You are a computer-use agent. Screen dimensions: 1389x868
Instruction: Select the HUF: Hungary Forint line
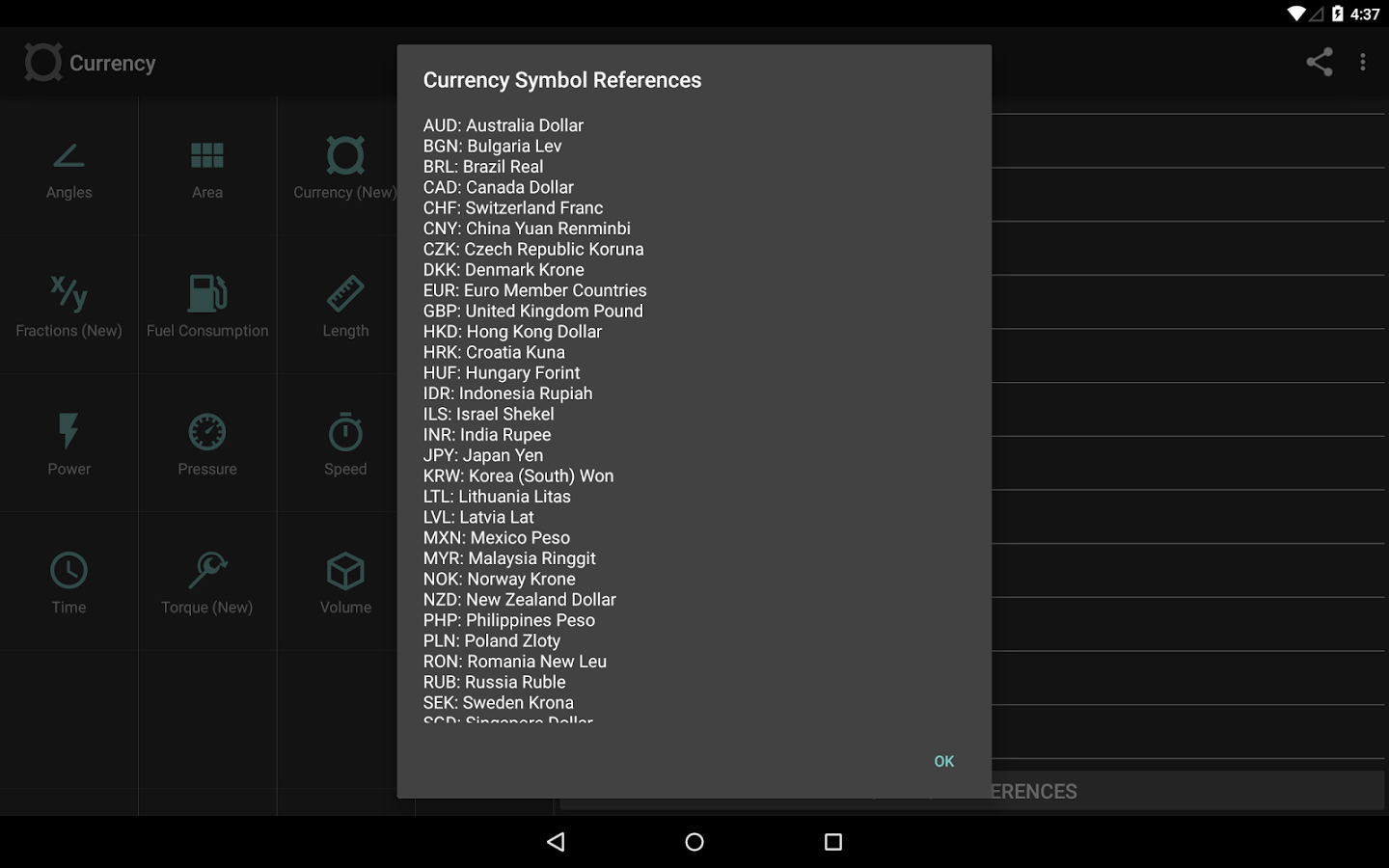pyautogui.click(x=502, y=373)
